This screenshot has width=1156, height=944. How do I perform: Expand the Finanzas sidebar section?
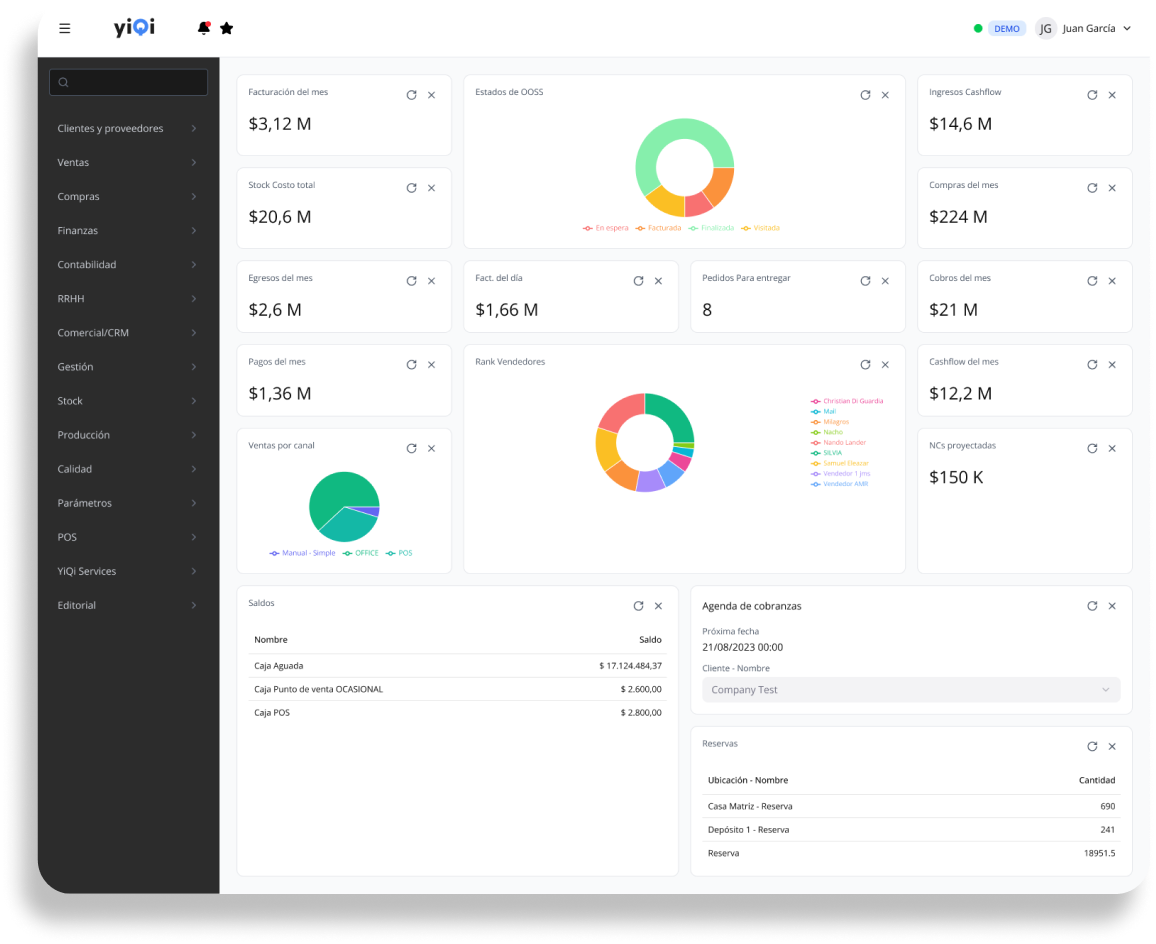click(x=126, y=231)
